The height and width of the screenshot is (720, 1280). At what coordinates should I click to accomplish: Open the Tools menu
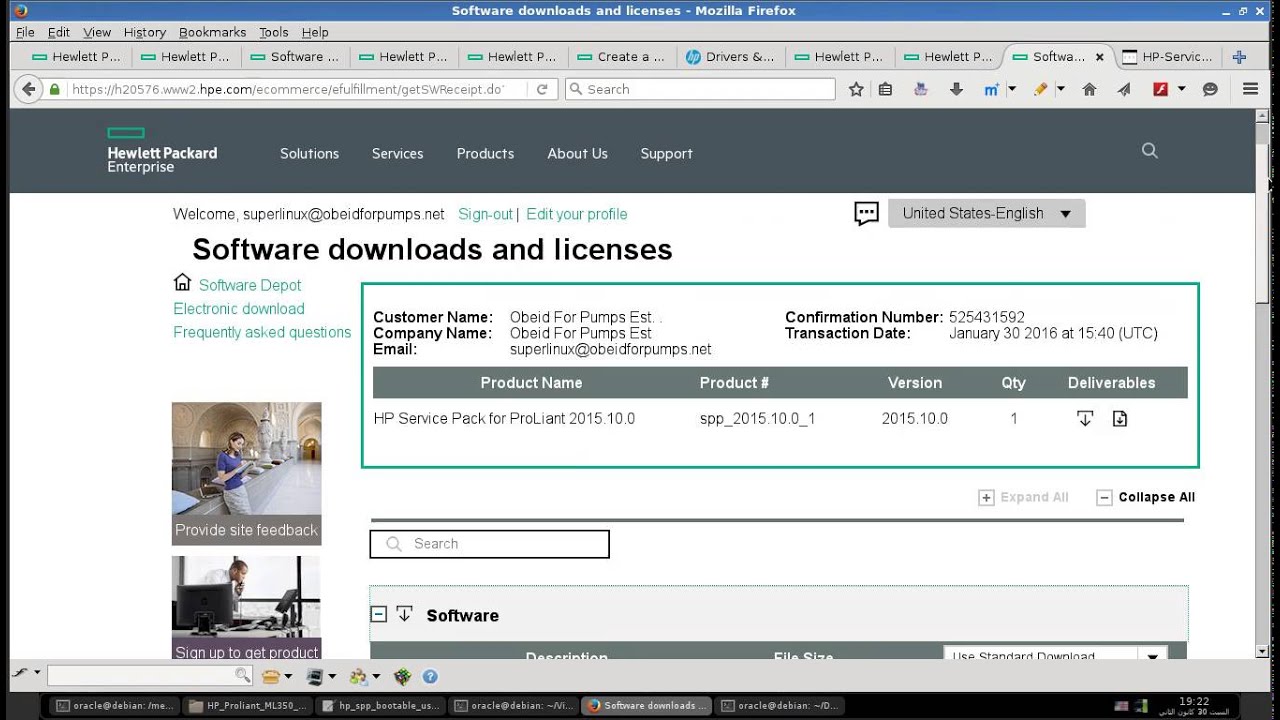[x=273, y=32]
